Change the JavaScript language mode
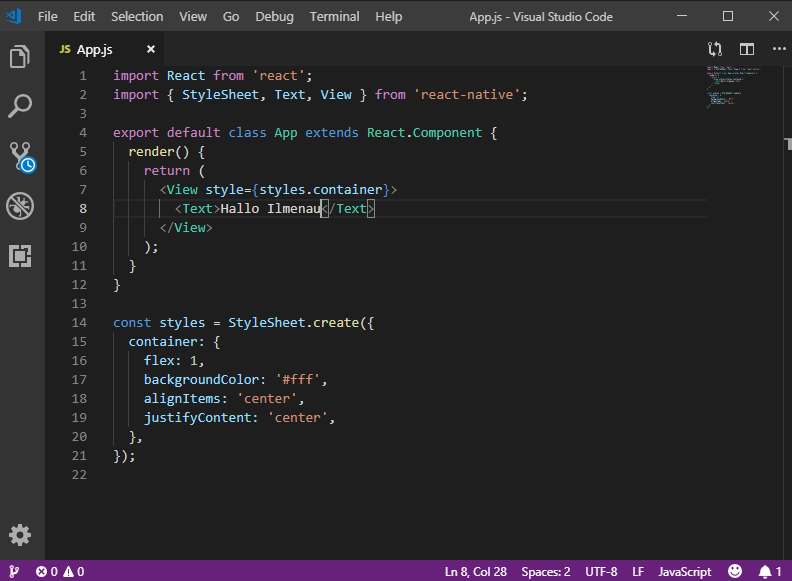 [684, 572]
